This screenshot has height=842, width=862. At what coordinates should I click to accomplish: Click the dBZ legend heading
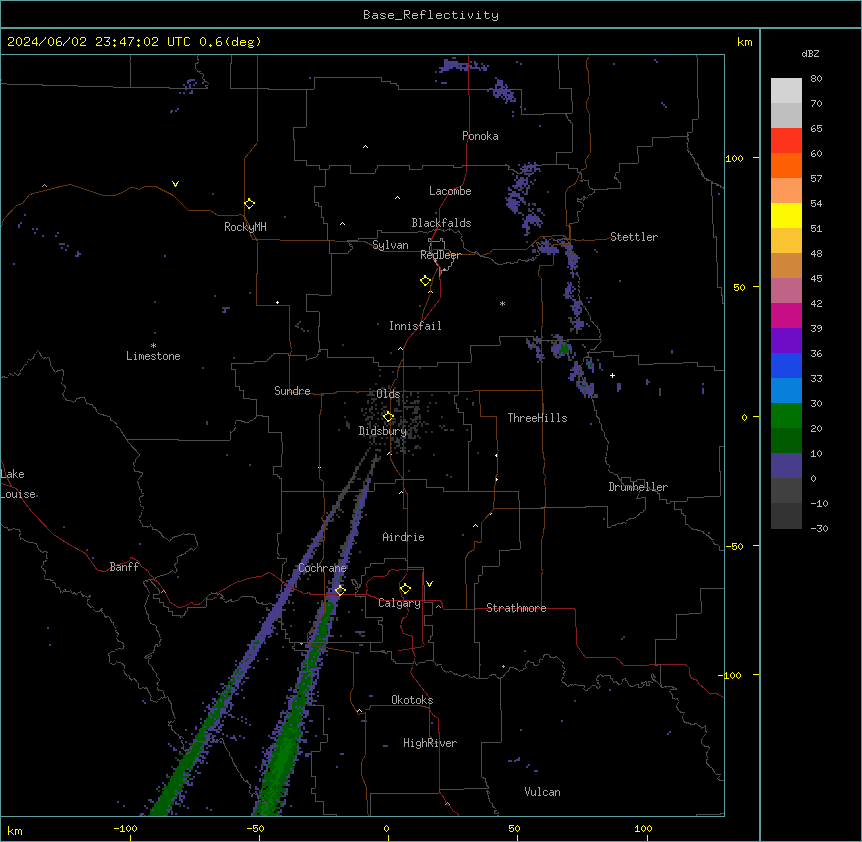pos(810,54)
